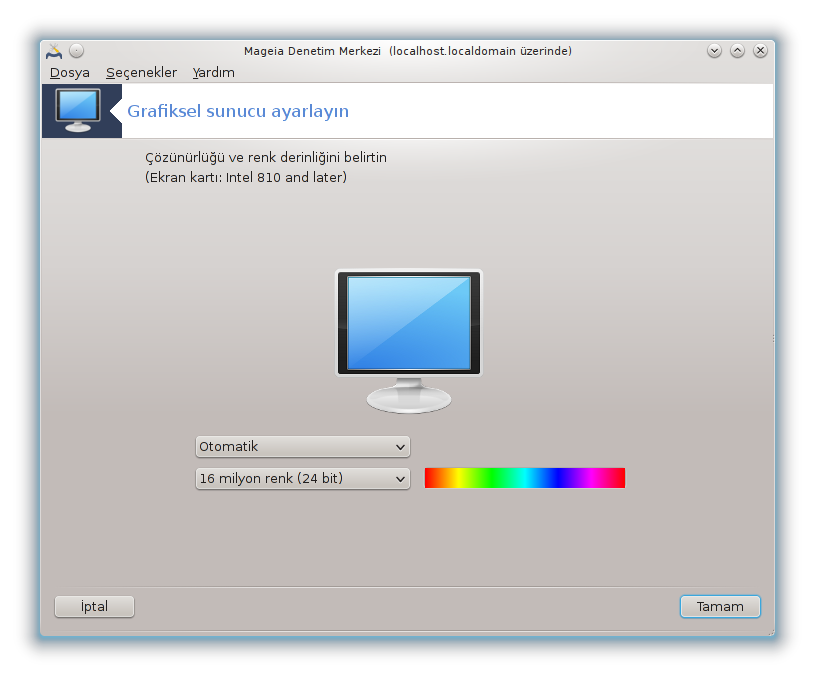Maximize the window with the up-arrow button
Screen dimensions: 815x676
tap(737, 51)
